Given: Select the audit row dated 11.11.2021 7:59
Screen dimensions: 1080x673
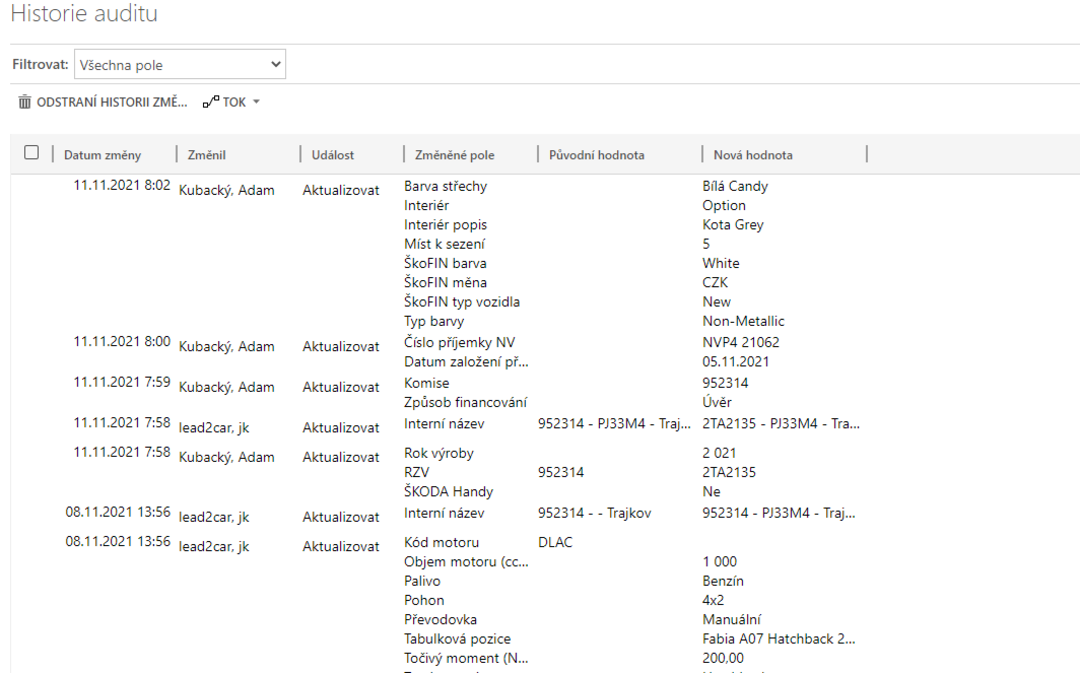Looking at the screenshot, I should (122, 382).
